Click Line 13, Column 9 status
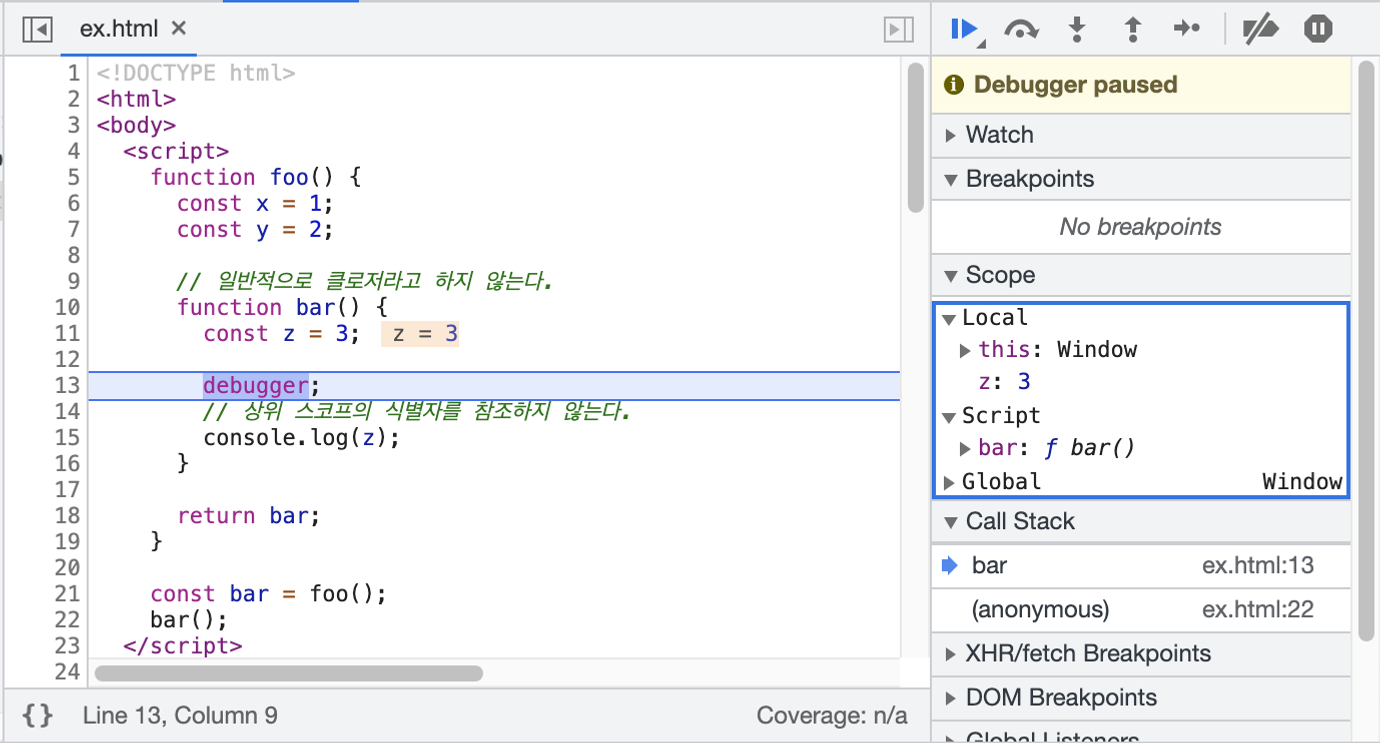This screenshot has height=743, width=1380. [180, 715]
